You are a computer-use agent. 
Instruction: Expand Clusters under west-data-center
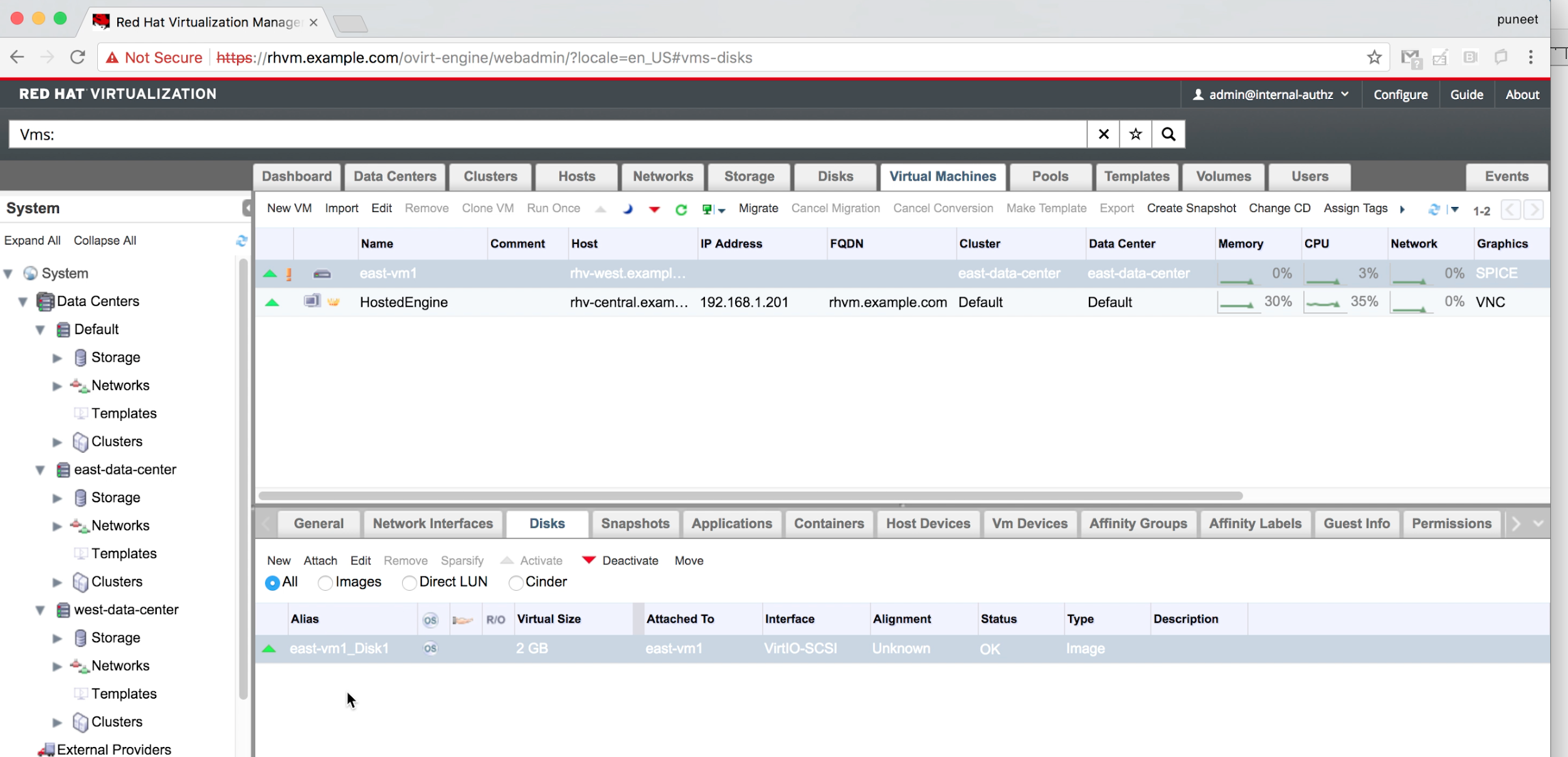(x=57, y=723)
